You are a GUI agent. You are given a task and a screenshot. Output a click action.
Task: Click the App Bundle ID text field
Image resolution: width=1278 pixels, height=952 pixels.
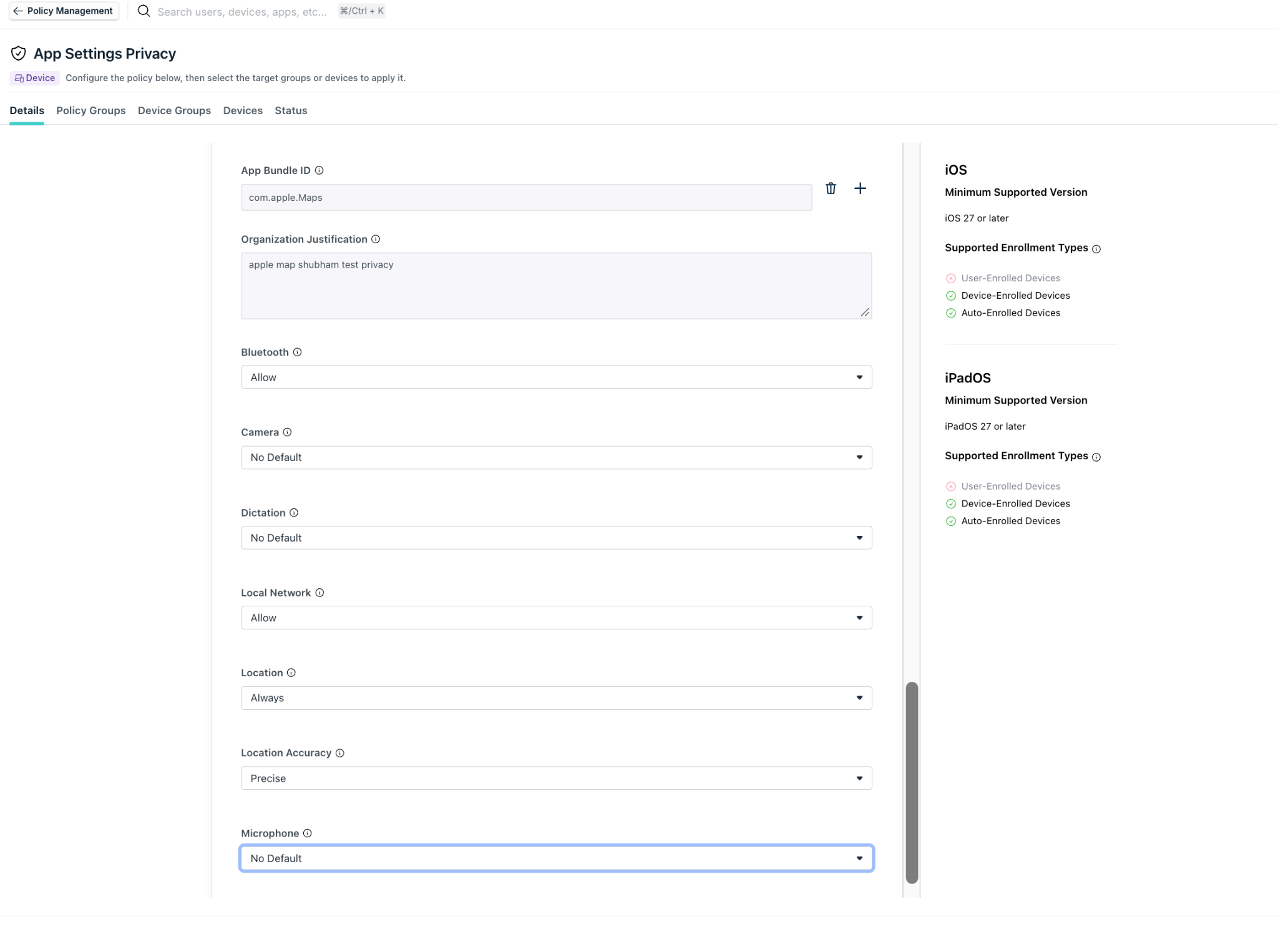(526, 198)
